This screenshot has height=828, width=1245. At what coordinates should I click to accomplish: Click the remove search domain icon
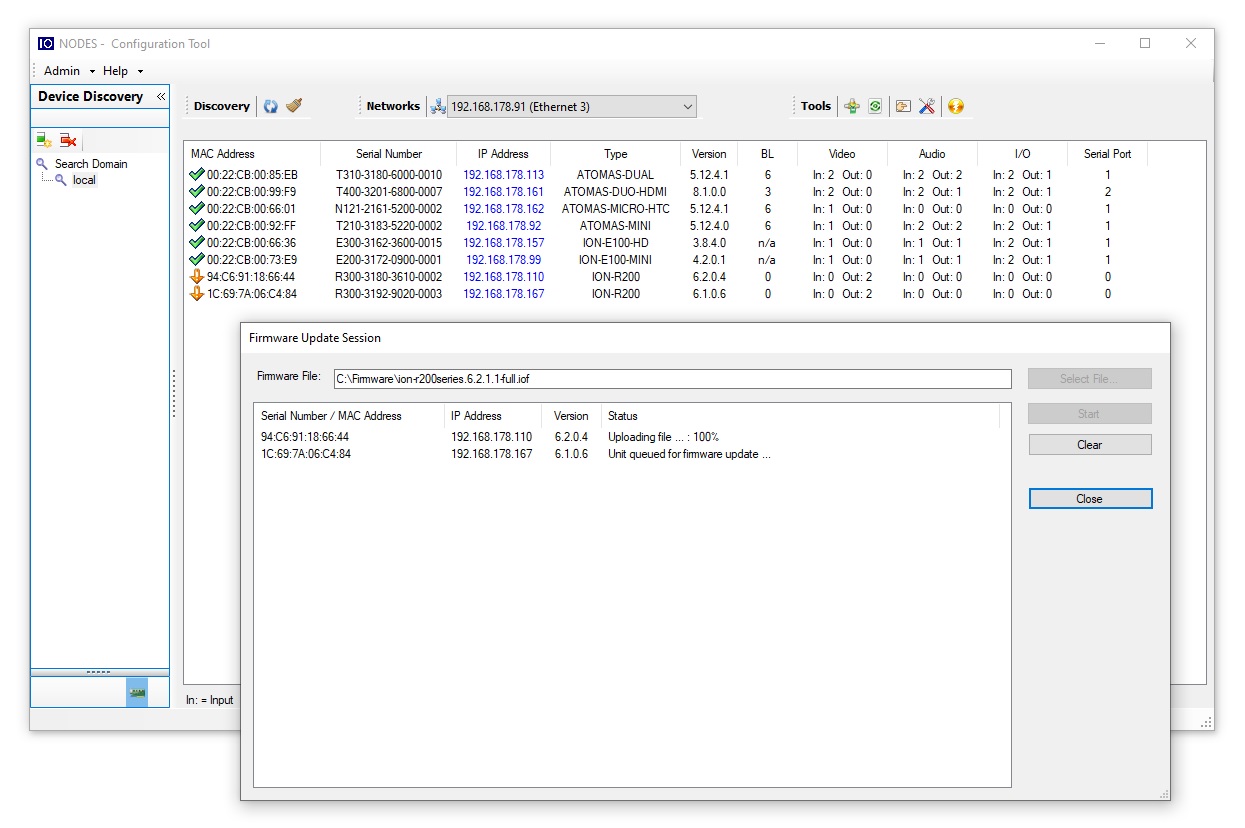68,140
